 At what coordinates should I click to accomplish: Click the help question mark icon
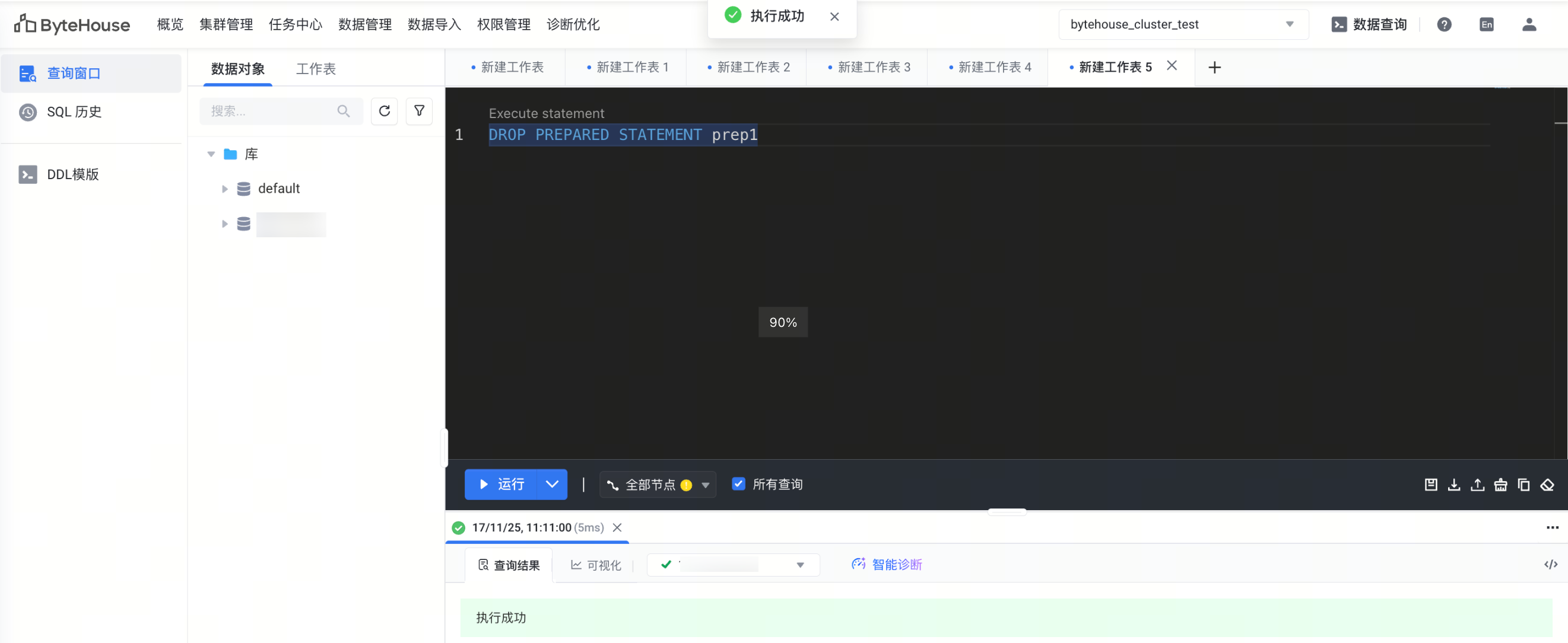1444,24
